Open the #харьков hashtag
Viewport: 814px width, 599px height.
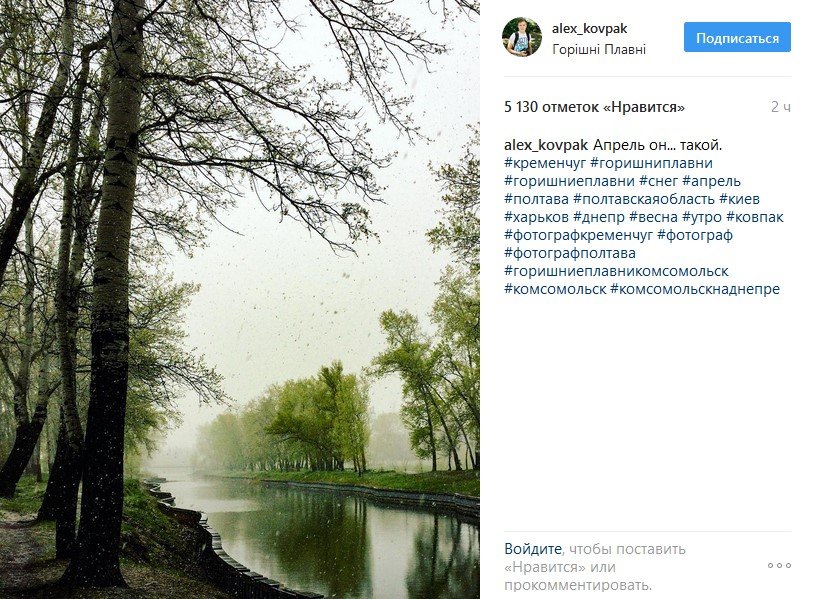pyautogui.click(x=536, y=217)
